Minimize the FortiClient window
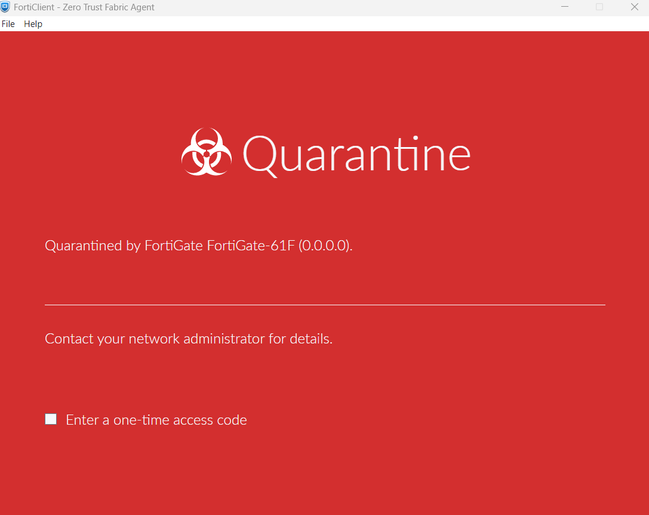Image resolution: width=649 pixels, height=515 pixels. (x=565, y=7)
